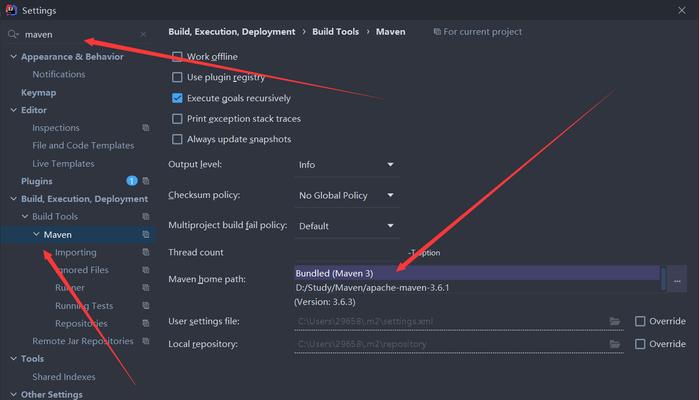699x400 pixels.
Task: Click Build Tools breadcrumb
Action: [335, 32]
